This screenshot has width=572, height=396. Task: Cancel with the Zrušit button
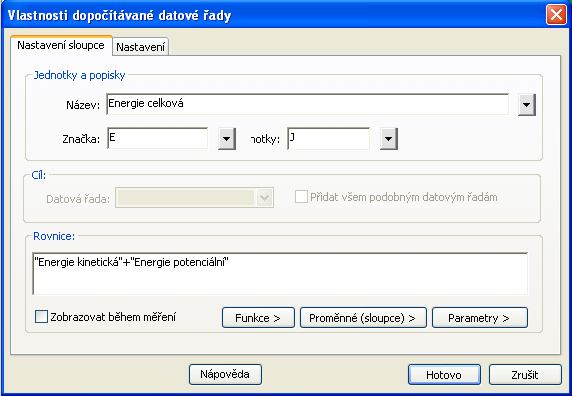[x=525, y=374]
